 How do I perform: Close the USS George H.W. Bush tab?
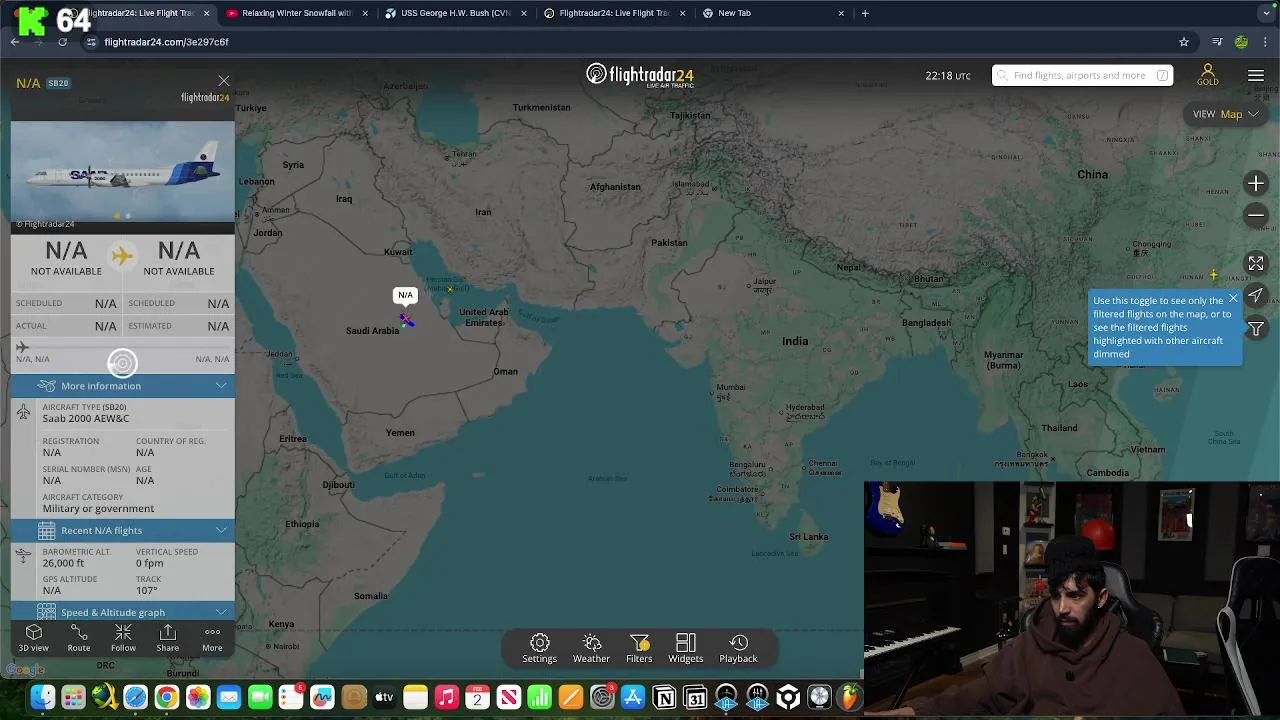point(524,13)
